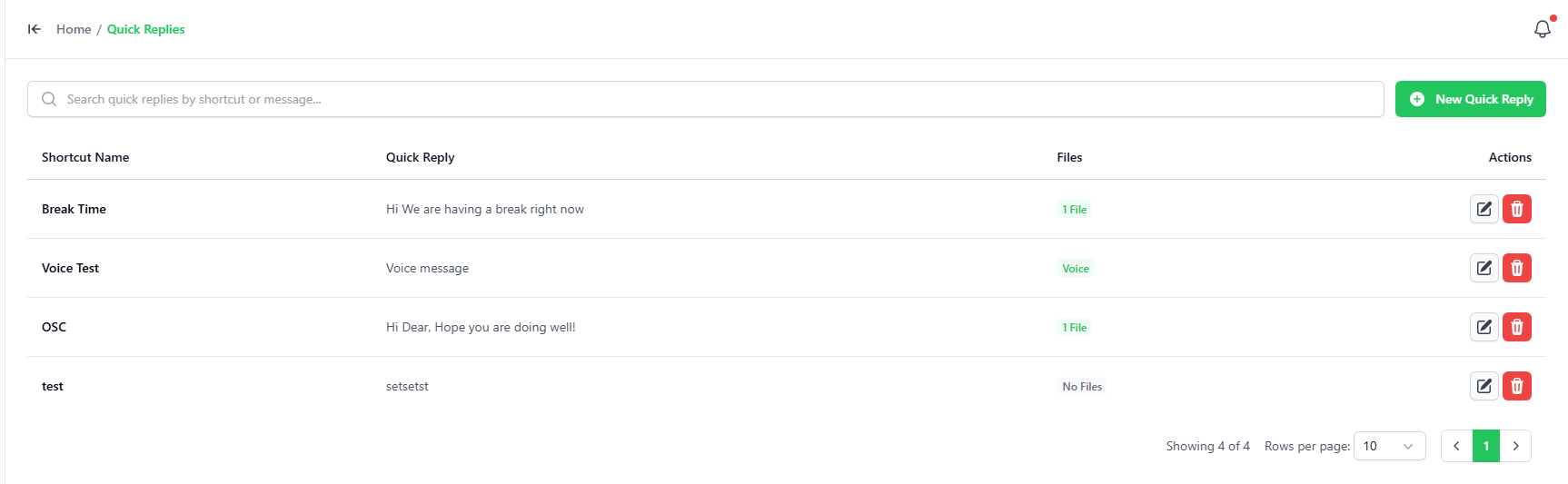This screenshot has height=484, width=1568.
Task: Navigate to Home breadcrumb
Action: [x=74, y=29]
